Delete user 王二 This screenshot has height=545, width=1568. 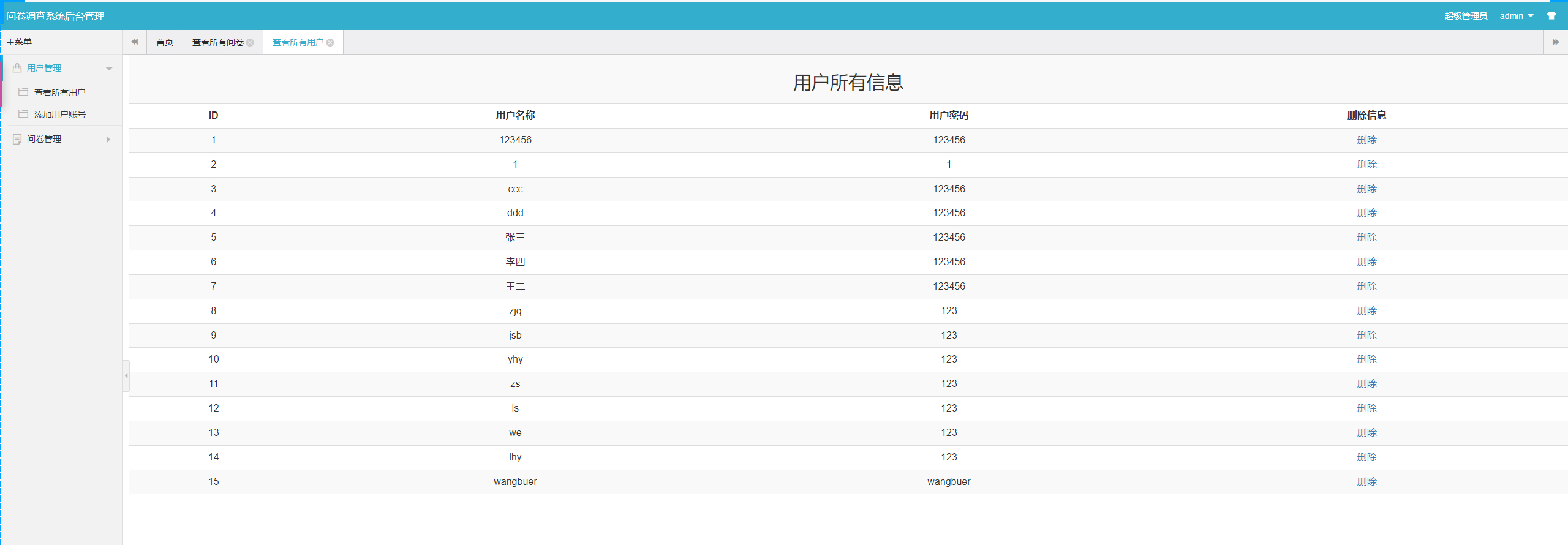pos(1366,286)
